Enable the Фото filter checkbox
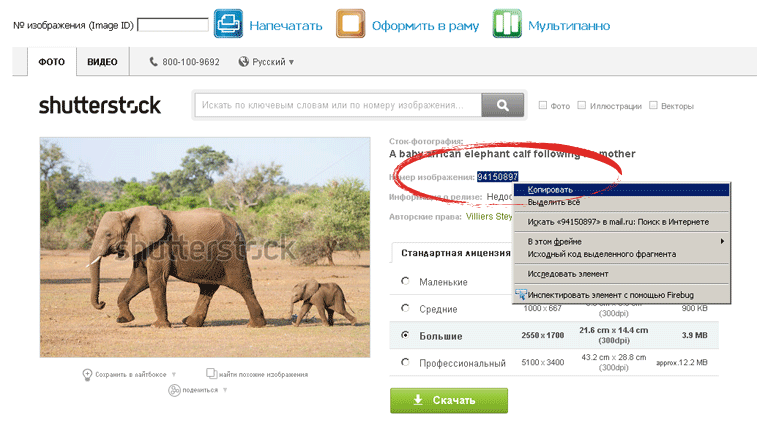This screenshot has height=423, width=757. click(543, 105)
